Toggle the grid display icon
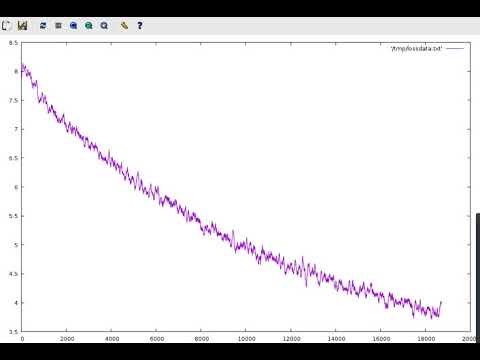Screen dimensions: 480x360 tap(58, 26)
